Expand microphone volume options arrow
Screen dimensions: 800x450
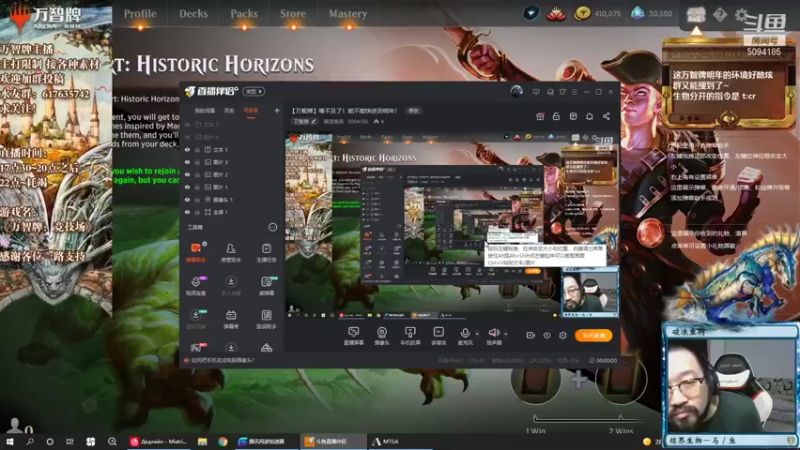click(x=477, y=334)
